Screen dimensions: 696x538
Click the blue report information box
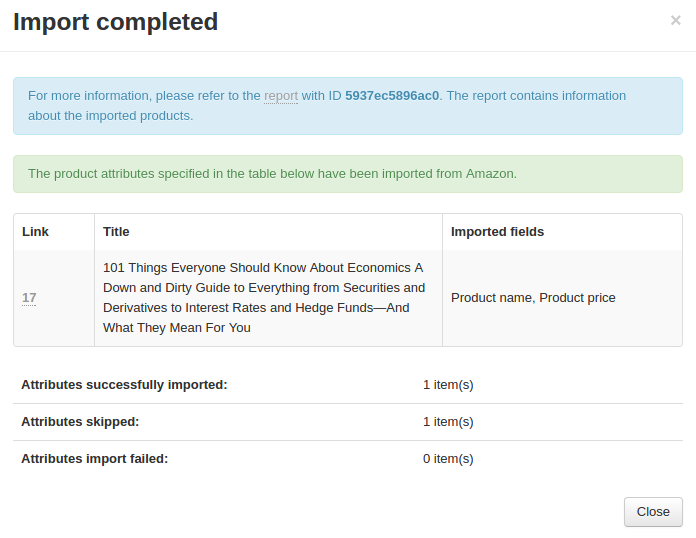348,106
